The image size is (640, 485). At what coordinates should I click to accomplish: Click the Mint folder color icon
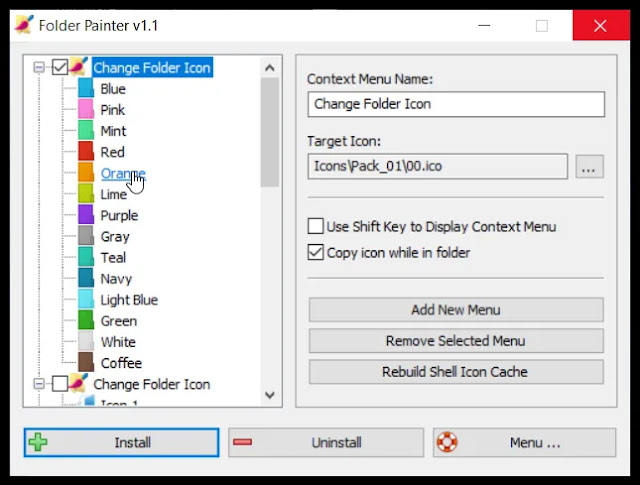[86, 131]
